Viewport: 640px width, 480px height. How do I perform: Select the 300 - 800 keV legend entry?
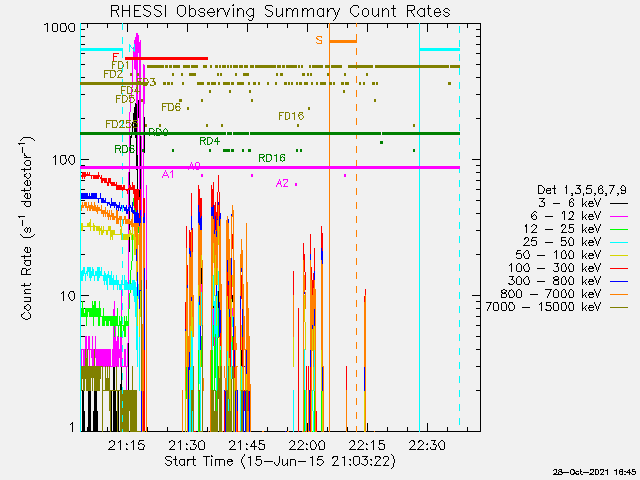point(568,281)
